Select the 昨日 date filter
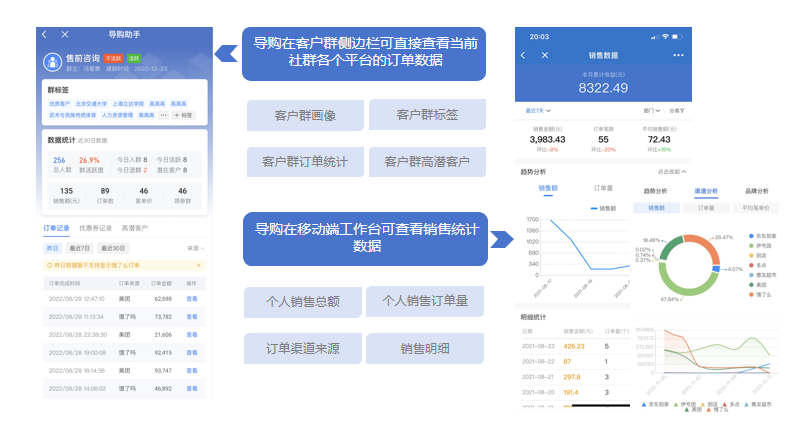Image resolution: width=810 pixels, height=435 pixels. (x=53, y=248)
